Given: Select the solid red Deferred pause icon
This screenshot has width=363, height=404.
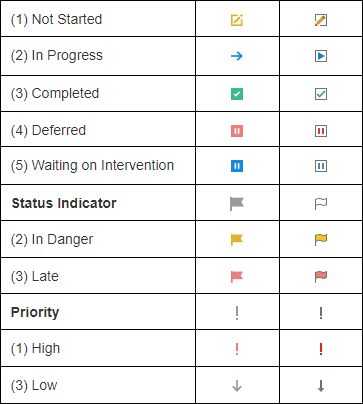Looking at the screenshot, I should coord(237,131).
